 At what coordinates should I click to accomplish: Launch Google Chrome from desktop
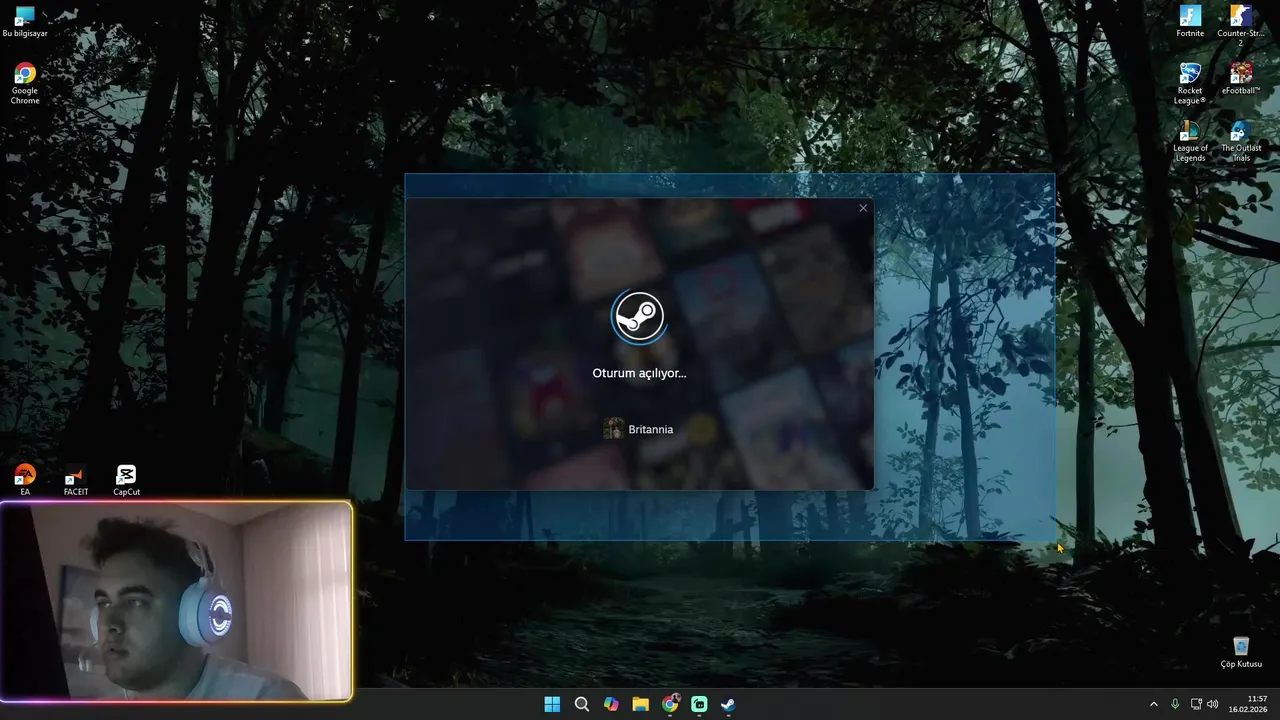coord(25,82)
